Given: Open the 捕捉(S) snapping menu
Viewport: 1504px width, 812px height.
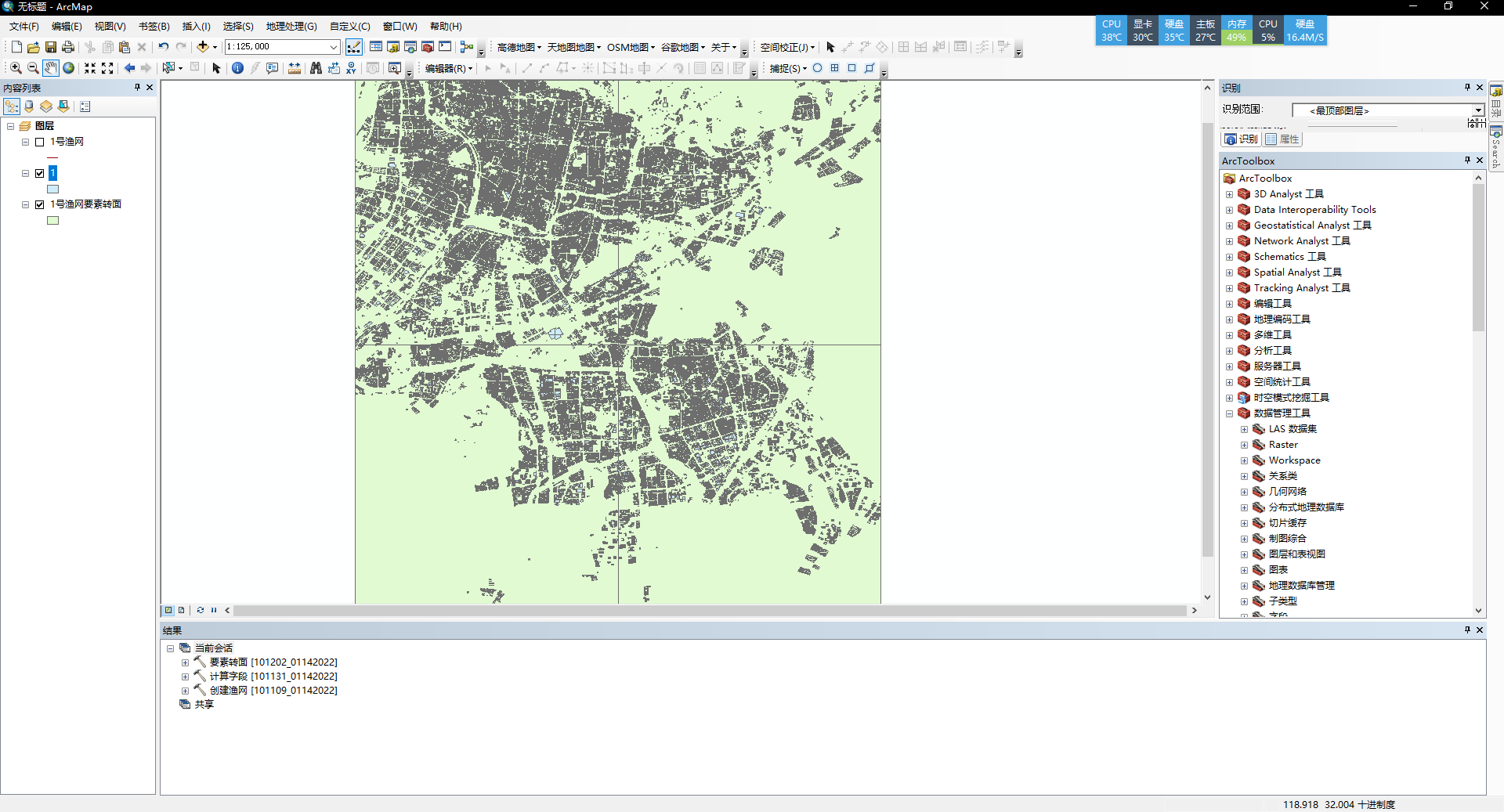Looking at the screenshot, I should click(x=788, y=68).
